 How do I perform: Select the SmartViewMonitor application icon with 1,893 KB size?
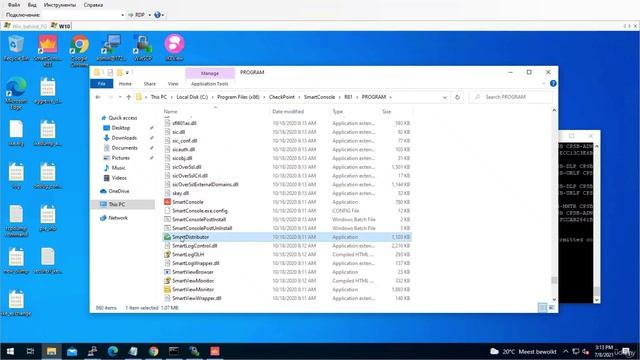(x=167, y=289)
